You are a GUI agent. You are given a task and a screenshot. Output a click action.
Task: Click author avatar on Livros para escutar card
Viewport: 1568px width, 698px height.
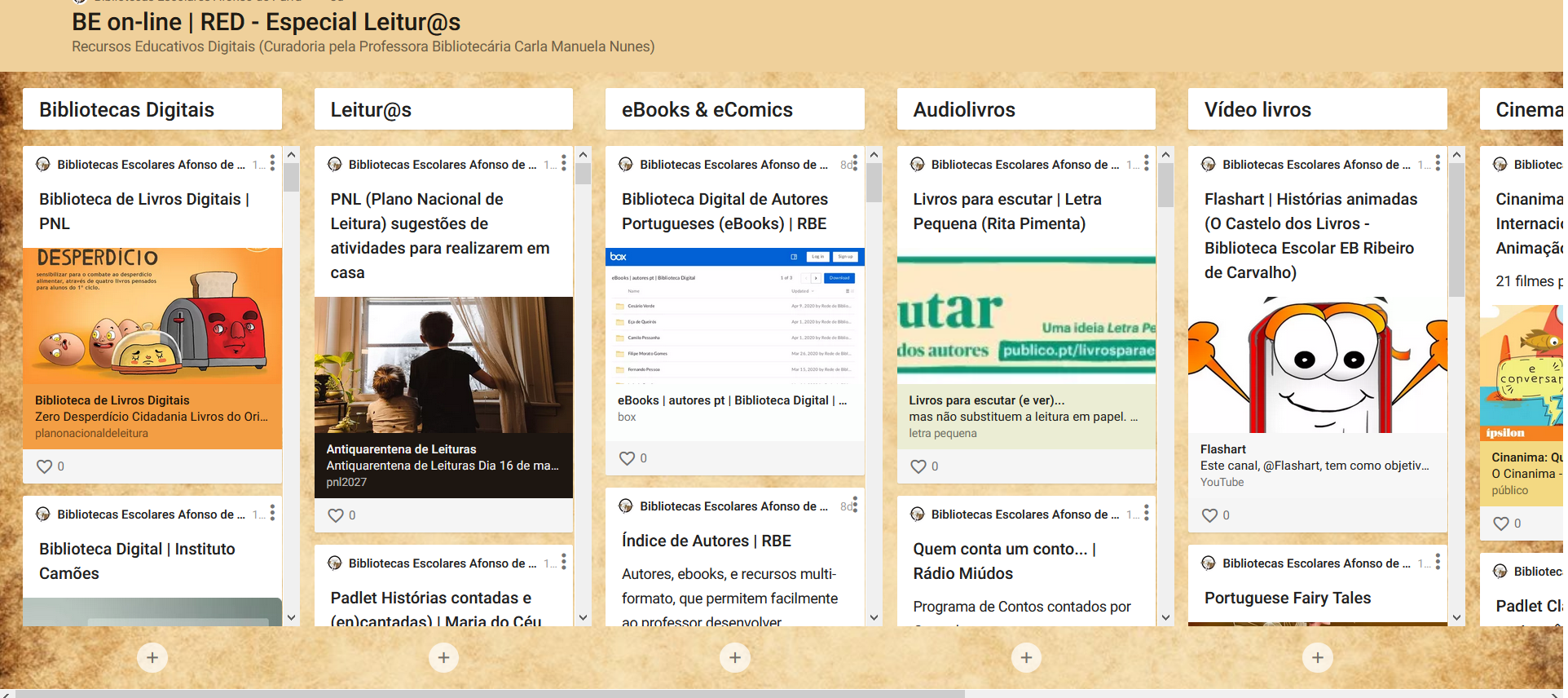[917, 164]
